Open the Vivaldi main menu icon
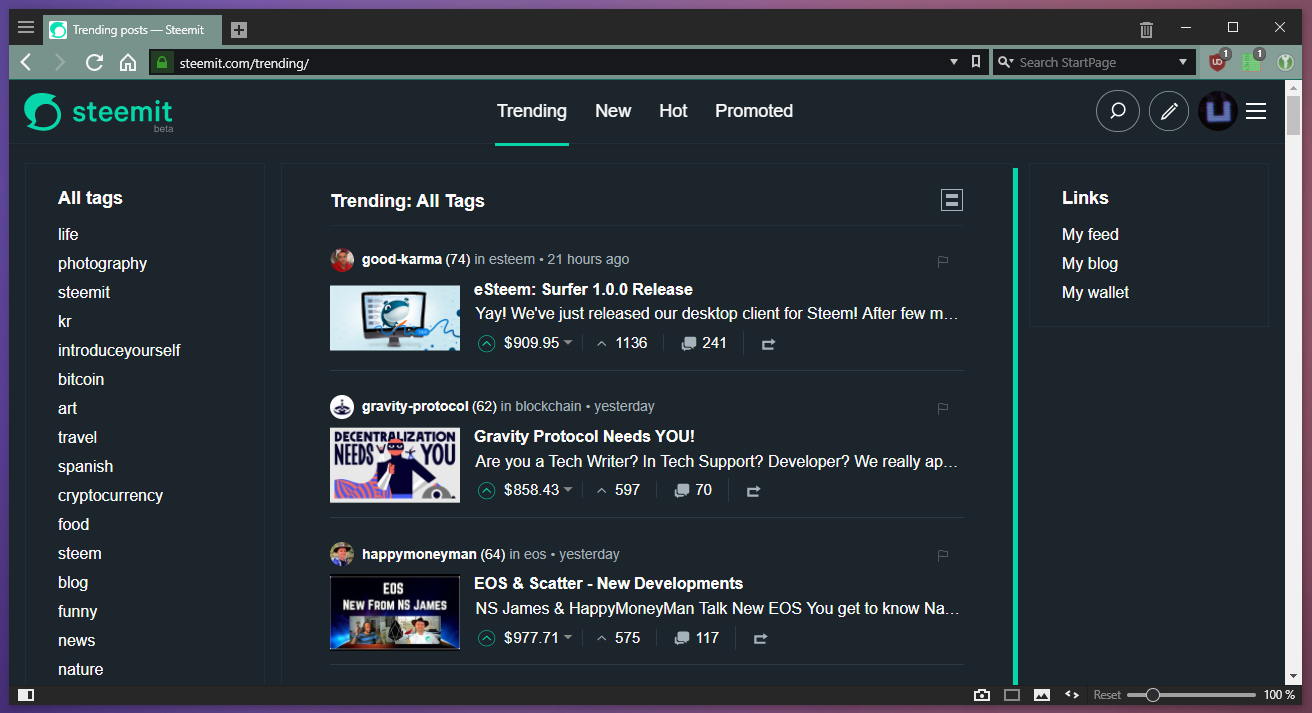 point(26,28)
